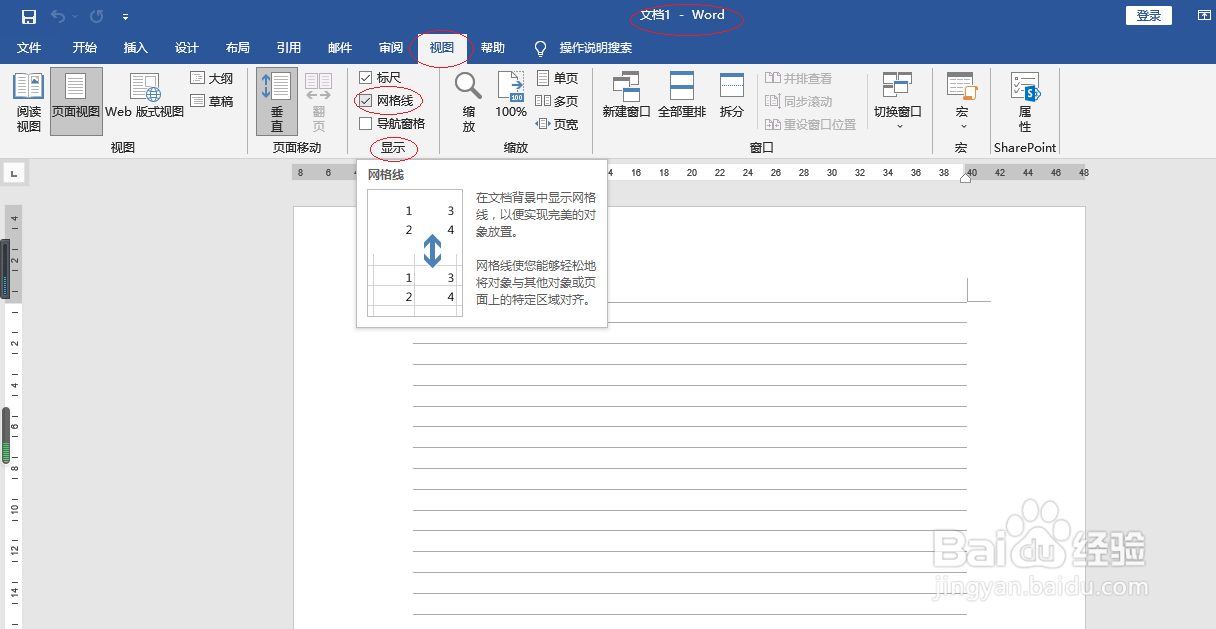Click Synchronous Scrolling (同步滚动)

[x=799, y=101]
